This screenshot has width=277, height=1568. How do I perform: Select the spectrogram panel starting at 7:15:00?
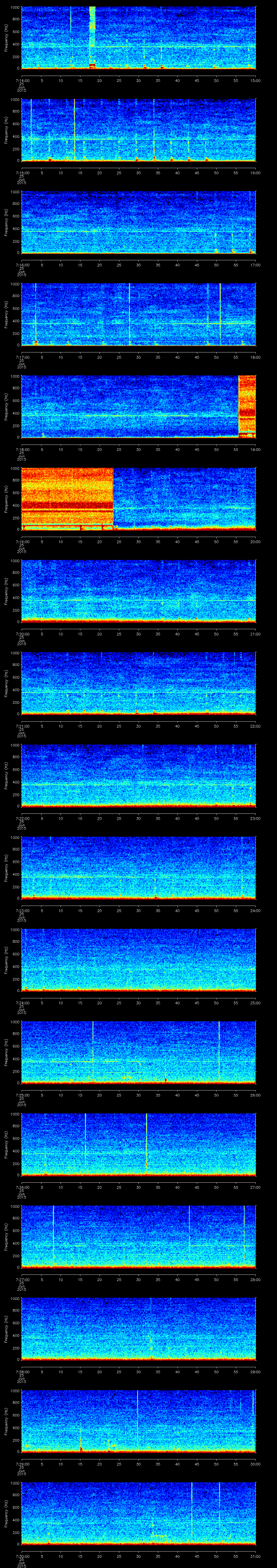(x=138, y=130)
